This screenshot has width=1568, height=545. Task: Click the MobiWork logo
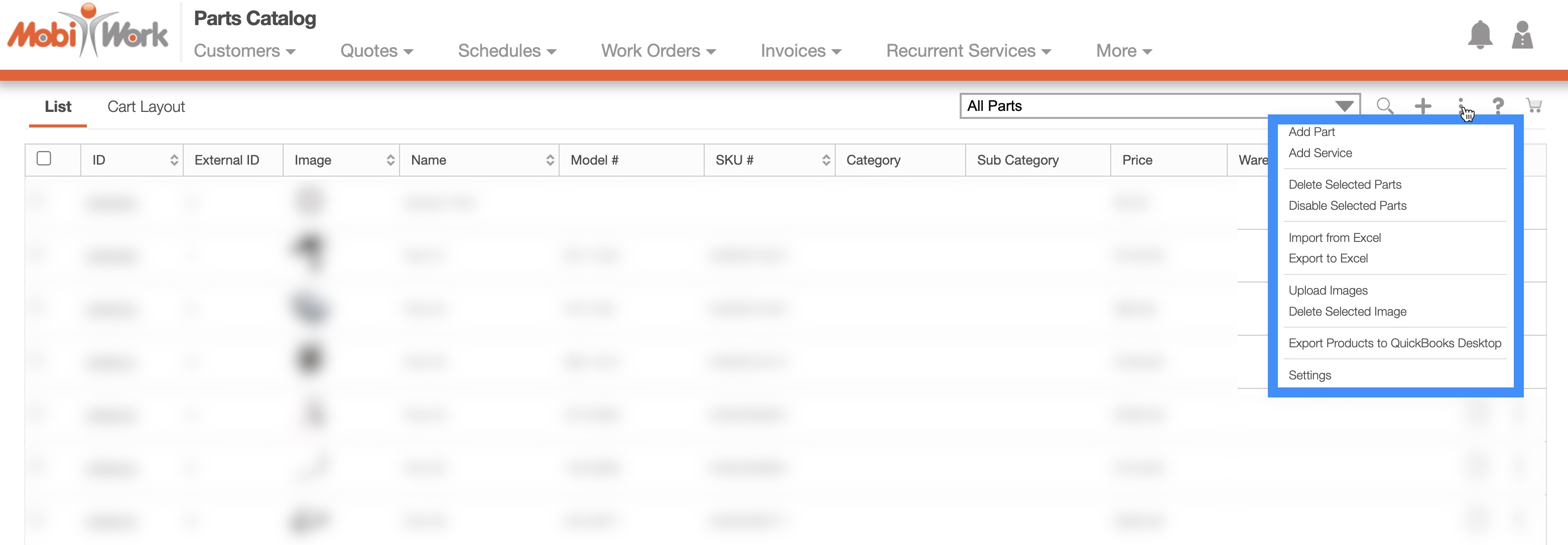(x=87, y=32)
